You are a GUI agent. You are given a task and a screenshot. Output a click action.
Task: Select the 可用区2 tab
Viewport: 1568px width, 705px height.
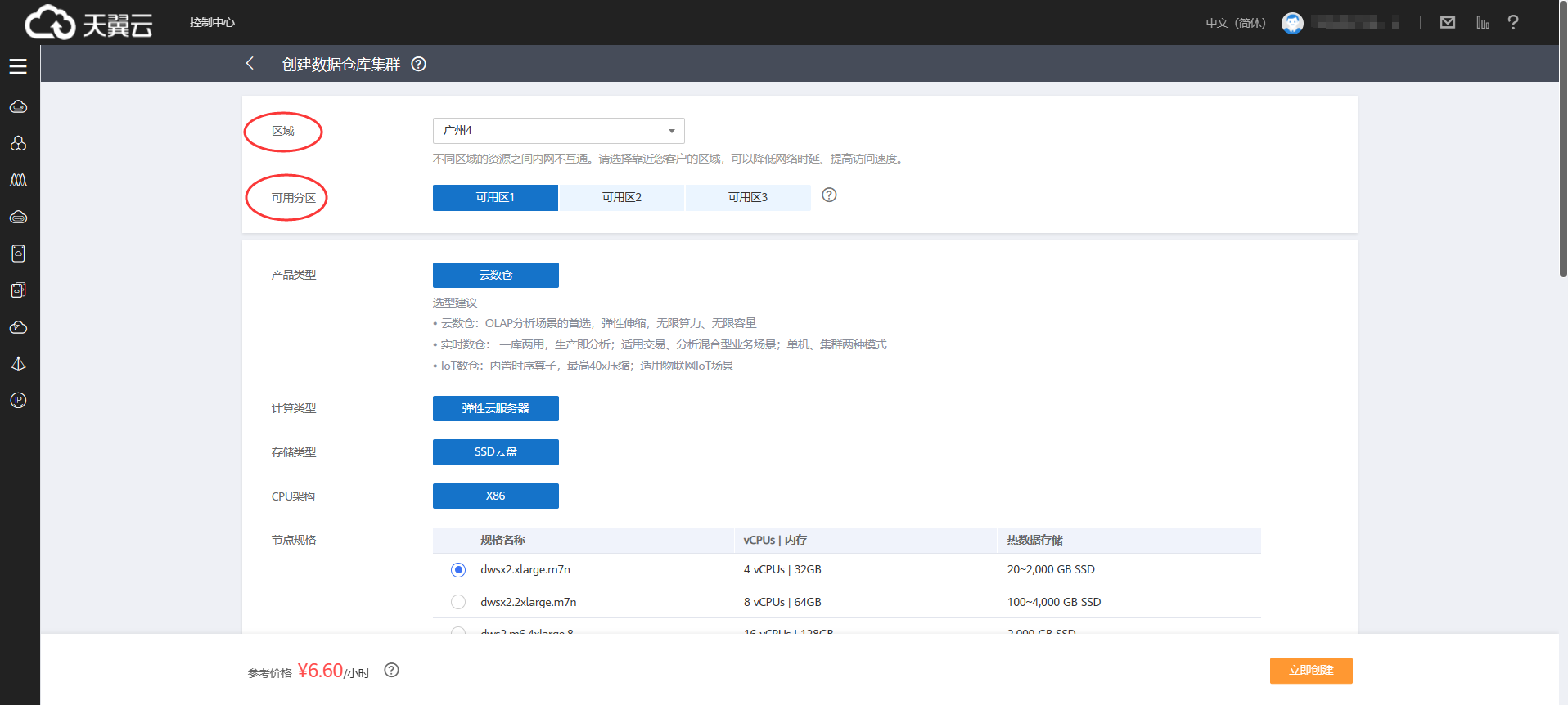pyautogui.click(x=622, y=197)
